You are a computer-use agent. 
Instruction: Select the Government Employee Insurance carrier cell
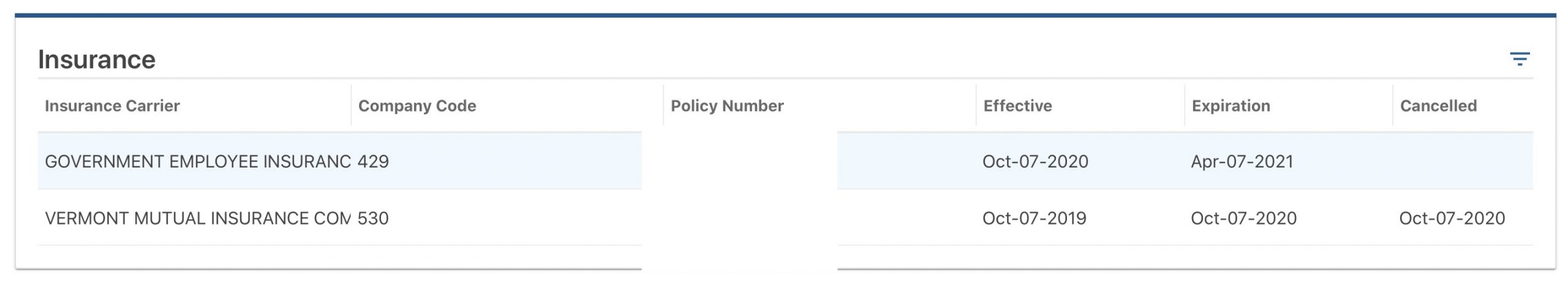197,161
